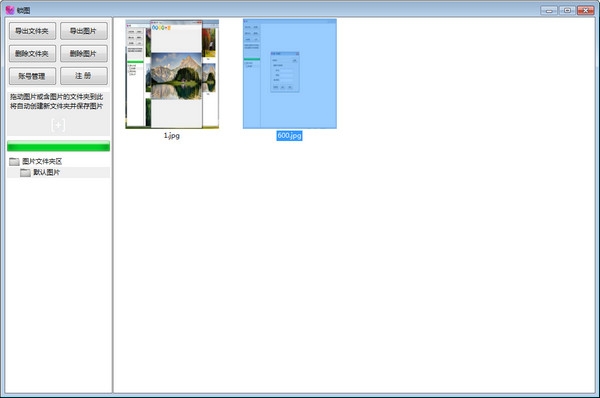Click the 1.jpg file name label
This screenshot has height=398, width=600.
pos(172,135)
